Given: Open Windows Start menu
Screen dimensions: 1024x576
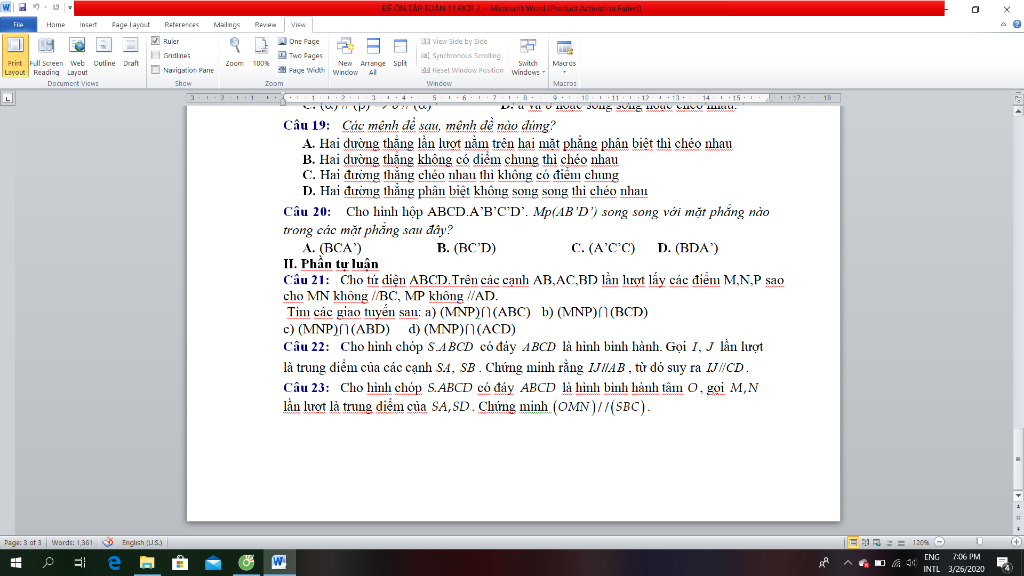Looking at the screenshot, I should point(16,562).
